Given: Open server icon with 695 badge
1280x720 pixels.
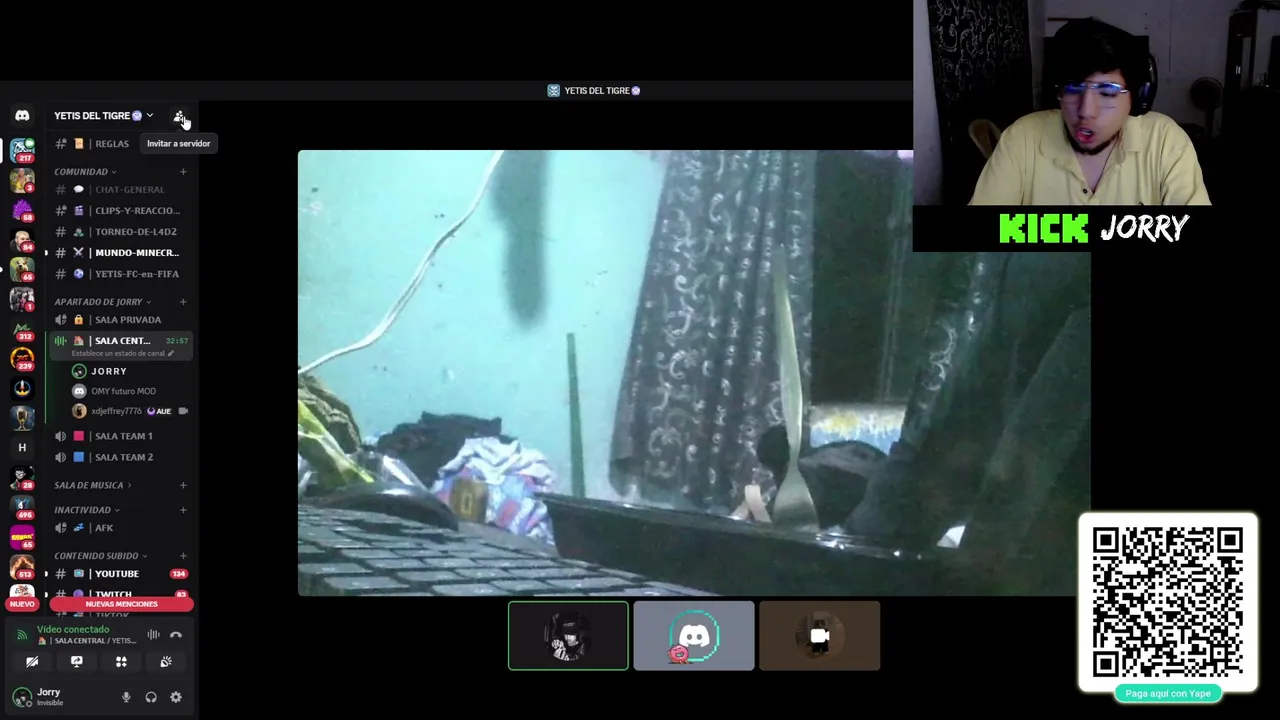Looking at the screenshot, I should 22,507.
